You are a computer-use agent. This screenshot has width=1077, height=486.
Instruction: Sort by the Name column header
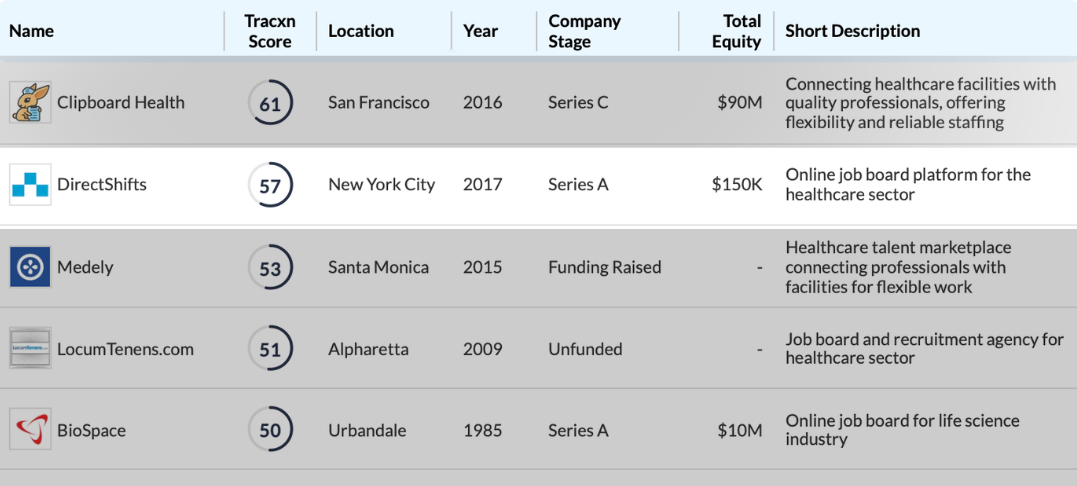[x=32, y=31]
